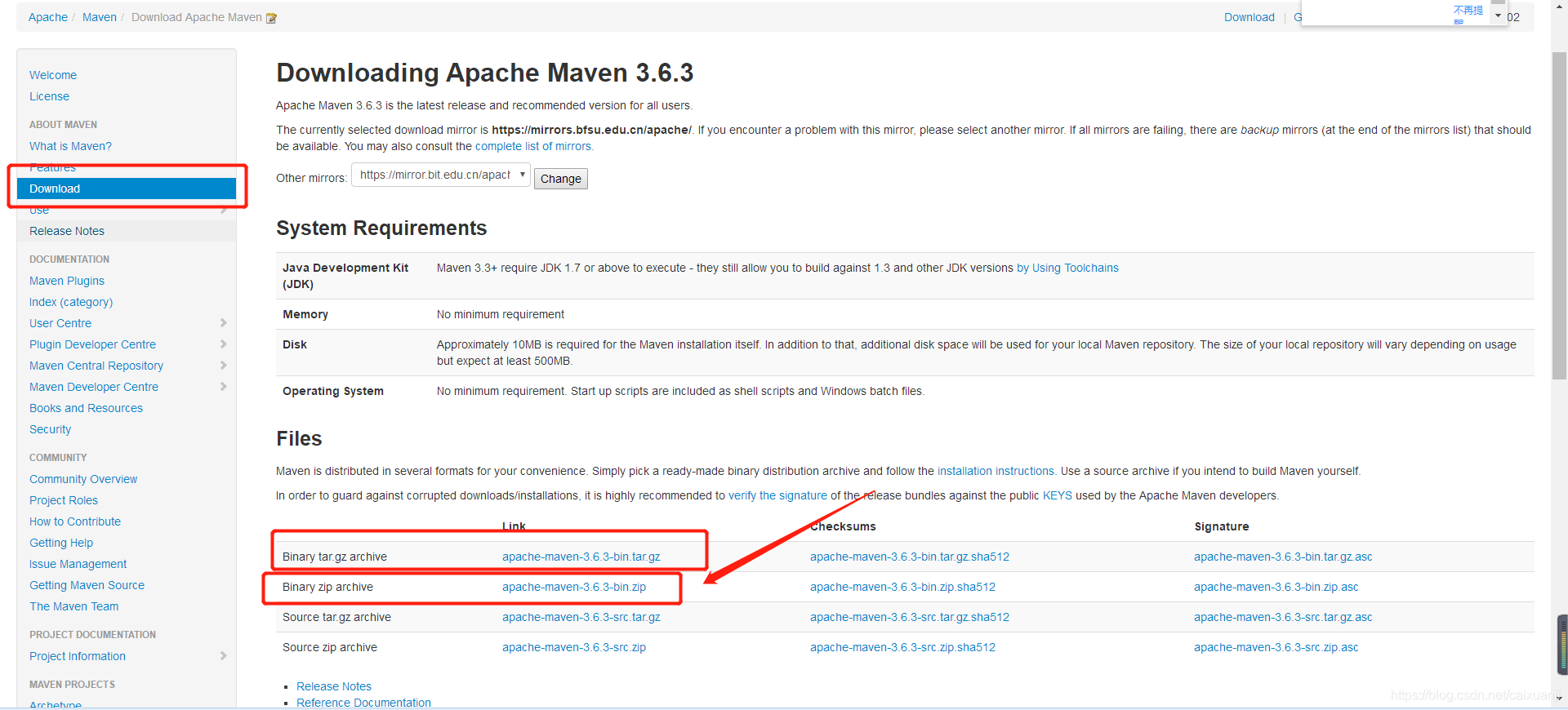Open apache-maven-3.6.3-src.zip.asc signature
1568x710 pixels.
[x=1276, y=647]
